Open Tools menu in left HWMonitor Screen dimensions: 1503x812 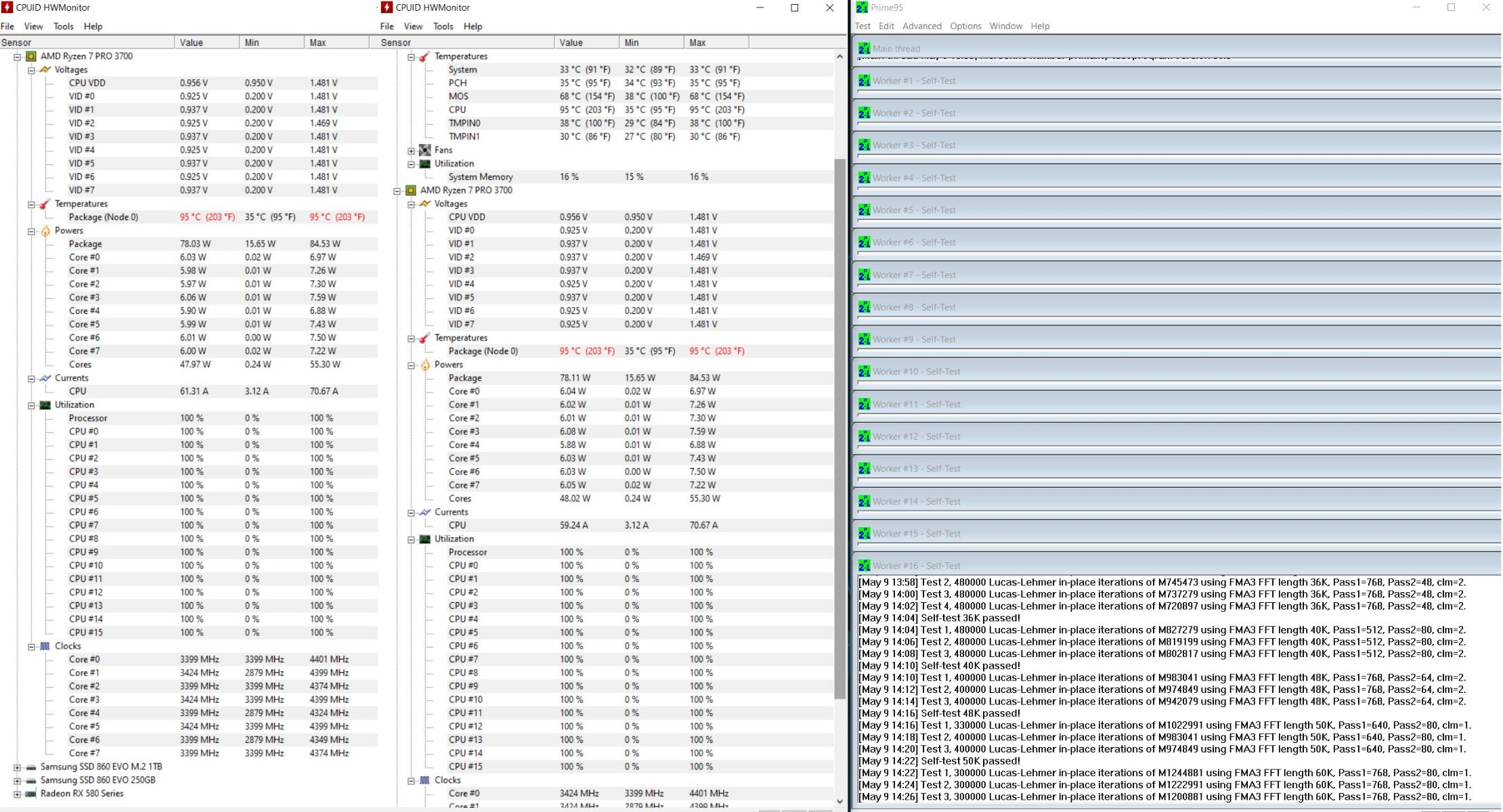click(63, 26)
